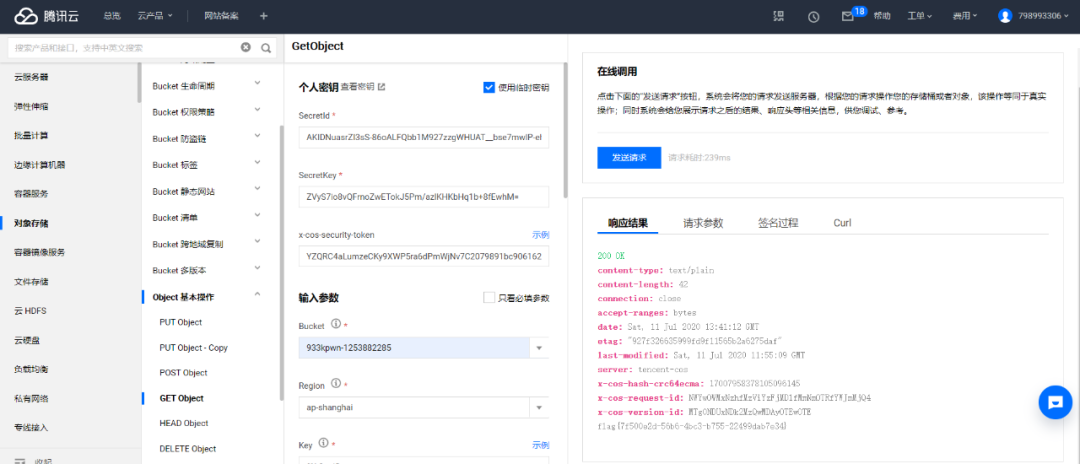Select 边缘计算机器 in product list
The image size is (1080, 464).
coord(40,165)
